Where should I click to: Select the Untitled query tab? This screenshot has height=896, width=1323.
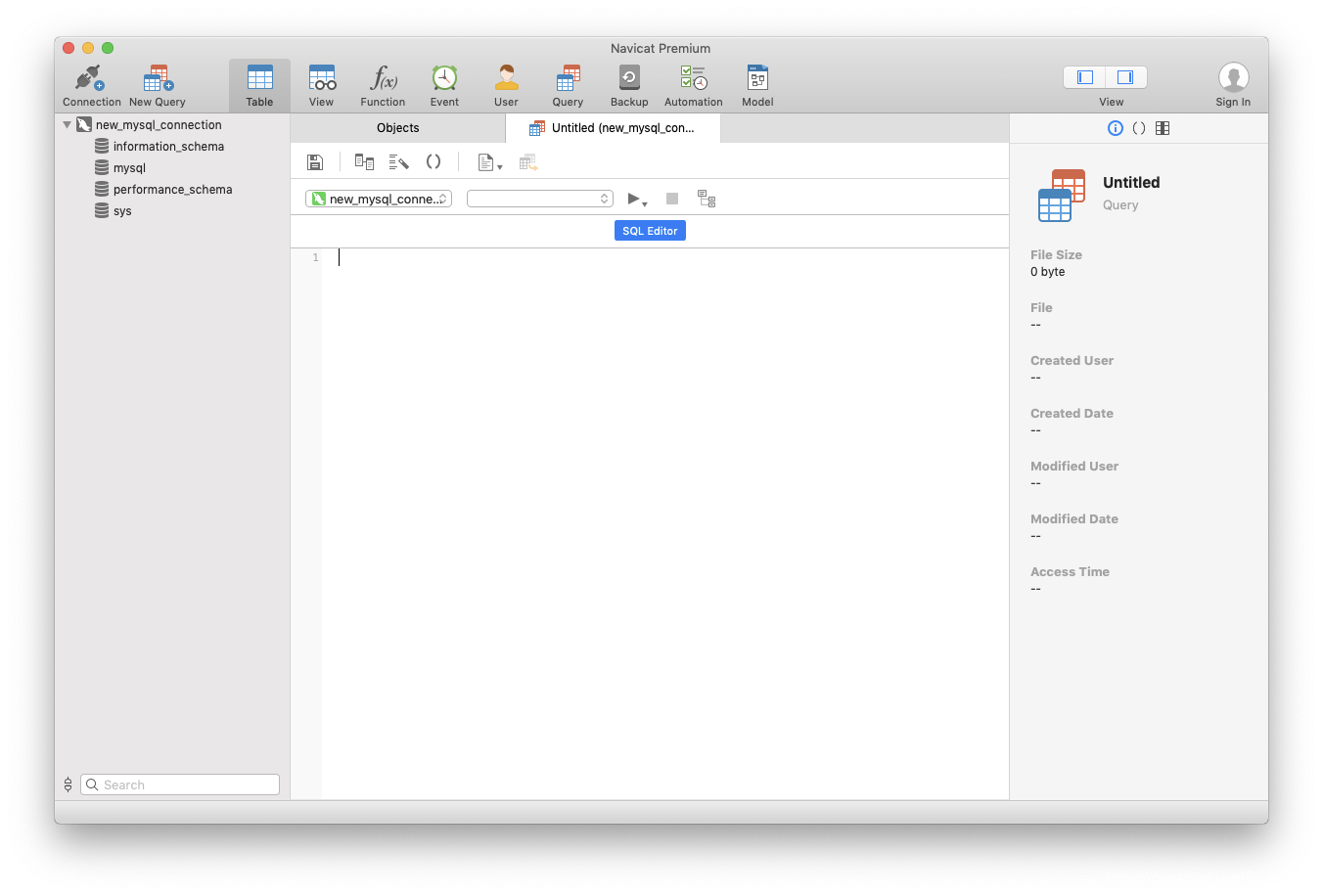[613, 128]
